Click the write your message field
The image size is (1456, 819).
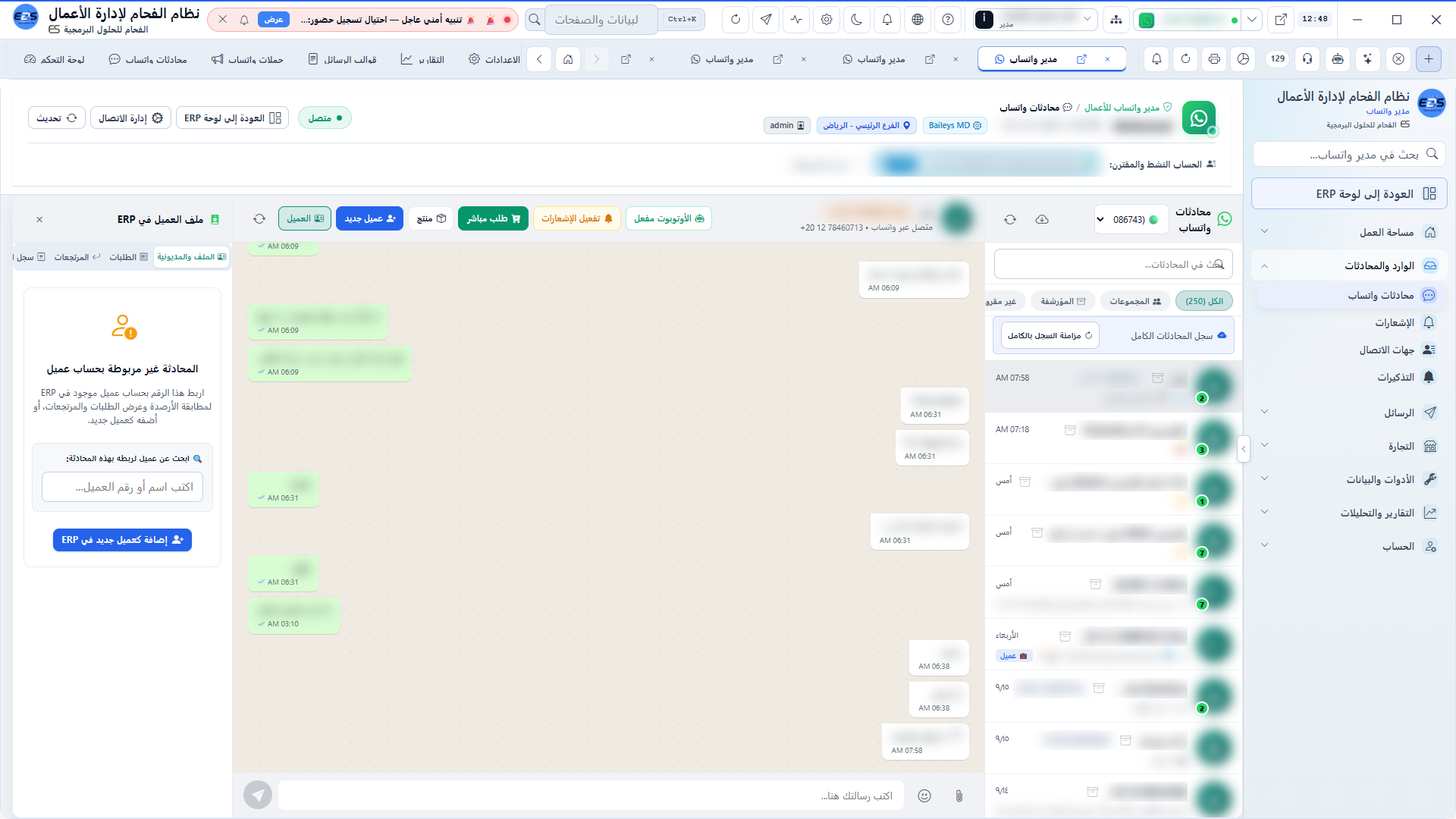[x=591, y=795]
